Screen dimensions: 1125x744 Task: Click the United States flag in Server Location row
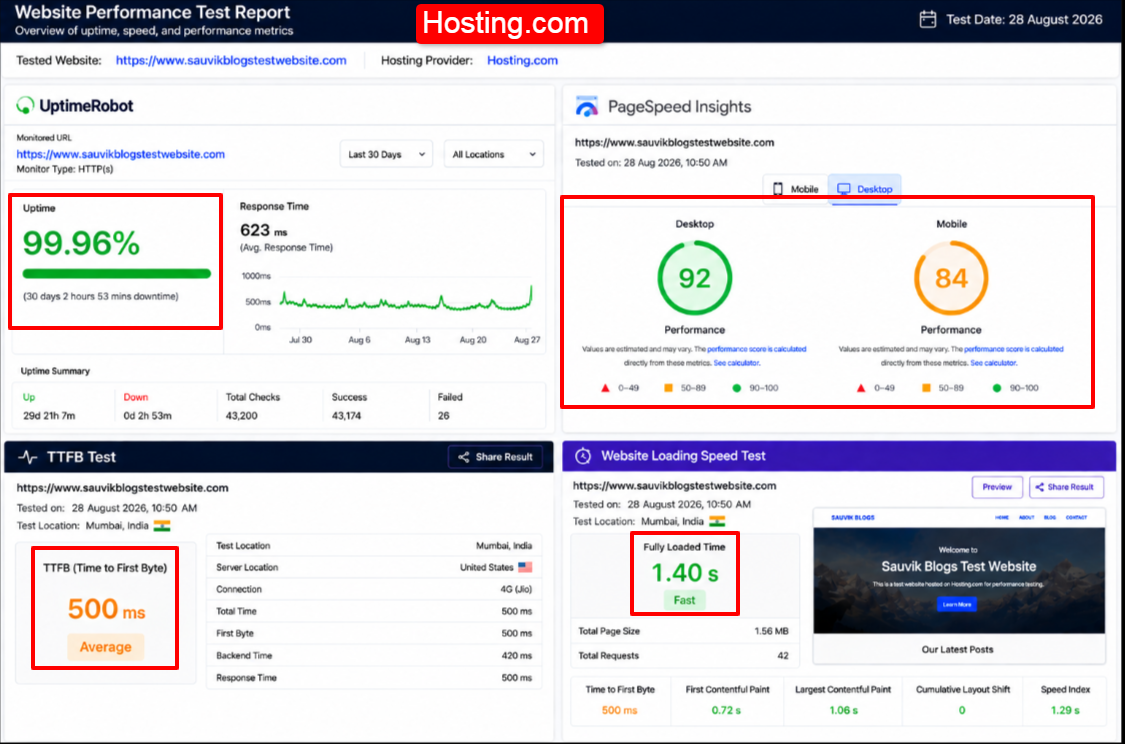tap(525, 567)
